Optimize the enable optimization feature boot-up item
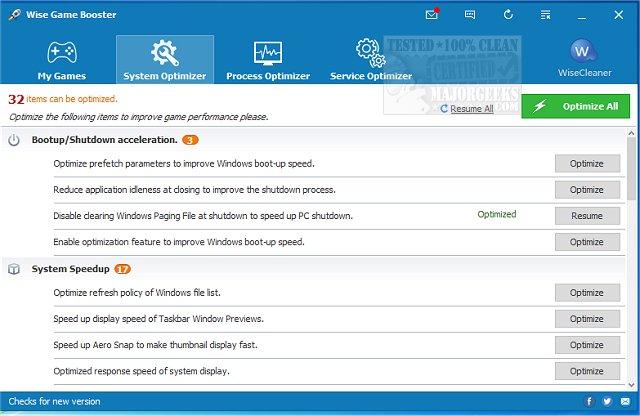This screenshot has height=416, width=640. tap(587, 242)
